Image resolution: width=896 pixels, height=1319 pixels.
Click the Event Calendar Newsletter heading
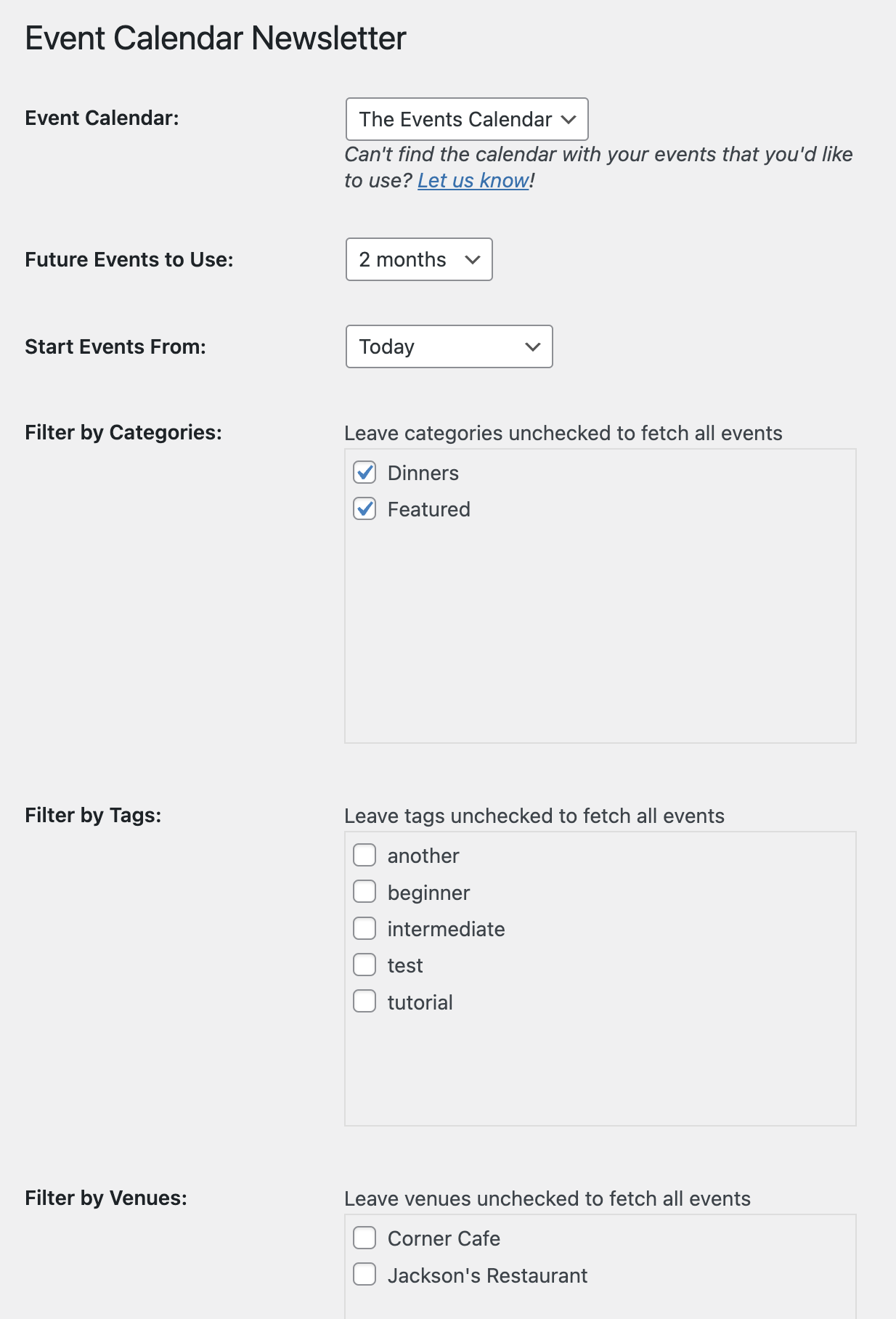click(x=216, y=38)
